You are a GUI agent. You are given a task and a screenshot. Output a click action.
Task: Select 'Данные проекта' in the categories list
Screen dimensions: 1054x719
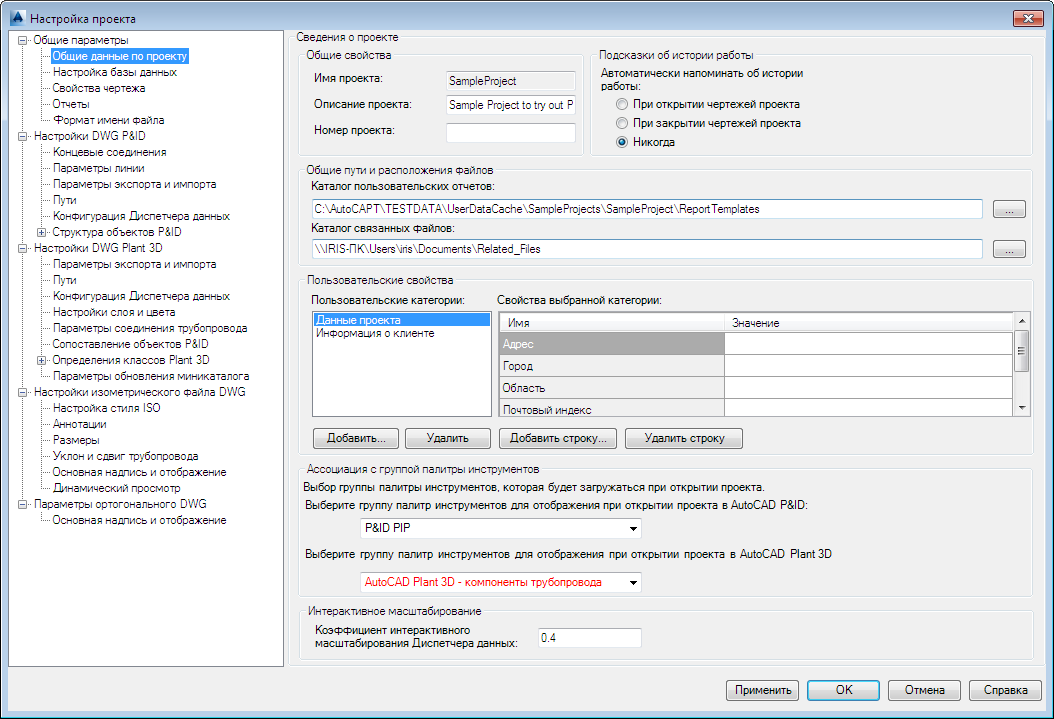(401, 320)
